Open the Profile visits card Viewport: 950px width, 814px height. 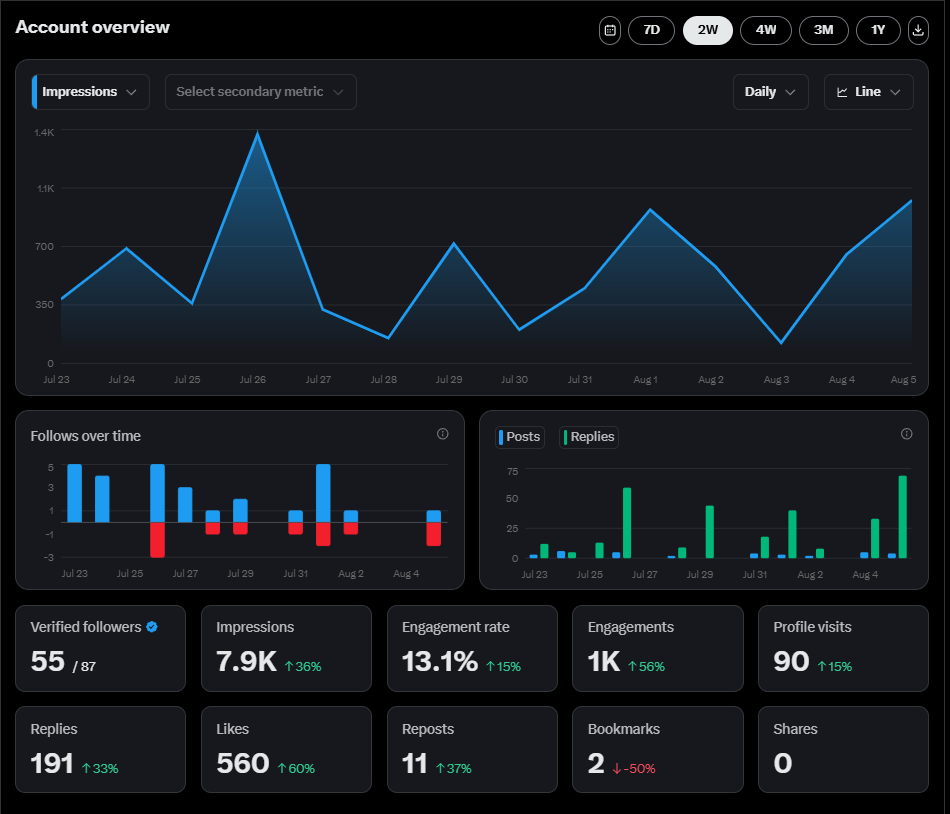click(x=843, y=648)
